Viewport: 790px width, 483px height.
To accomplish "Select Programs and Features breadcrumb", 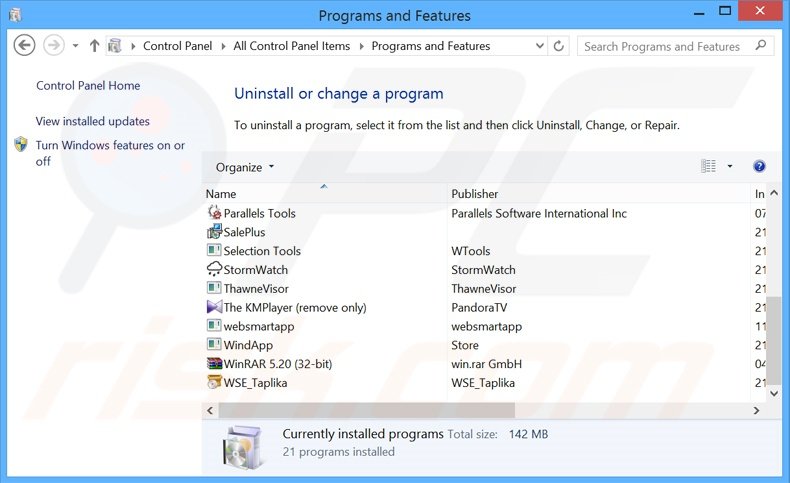I will (431, 46).
